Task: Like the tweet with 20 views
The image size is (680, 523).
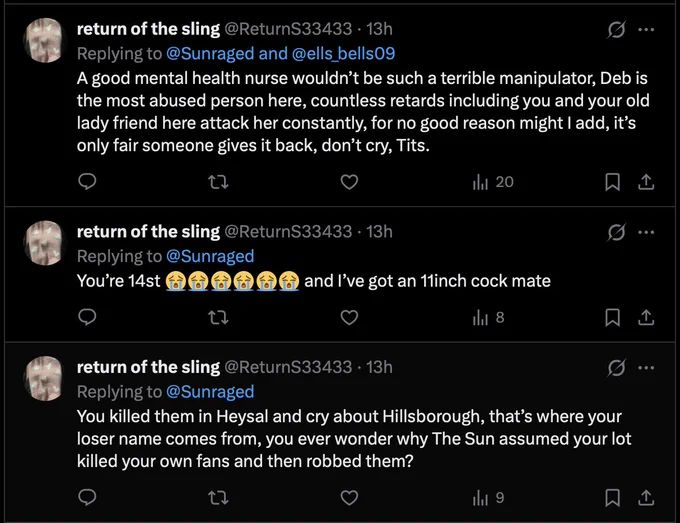Action: point(349,182)
